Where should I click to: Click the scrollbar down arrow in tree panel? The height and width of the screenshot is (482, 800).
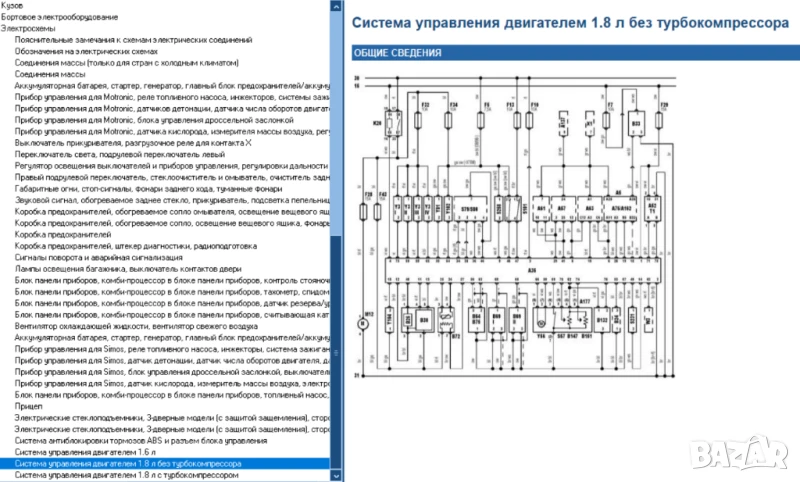(337, 476)
